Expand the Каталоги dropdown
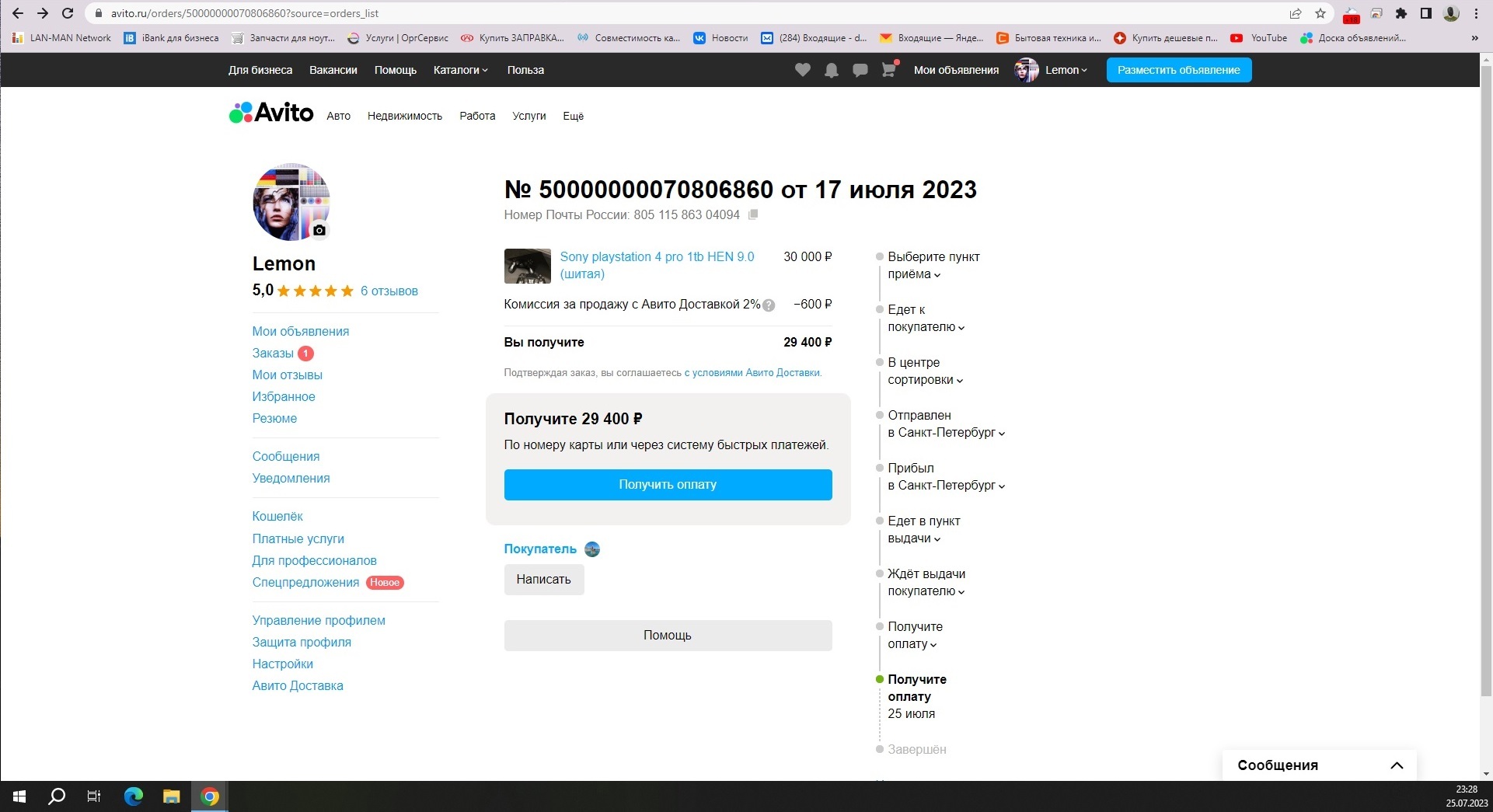 point(461,70)
